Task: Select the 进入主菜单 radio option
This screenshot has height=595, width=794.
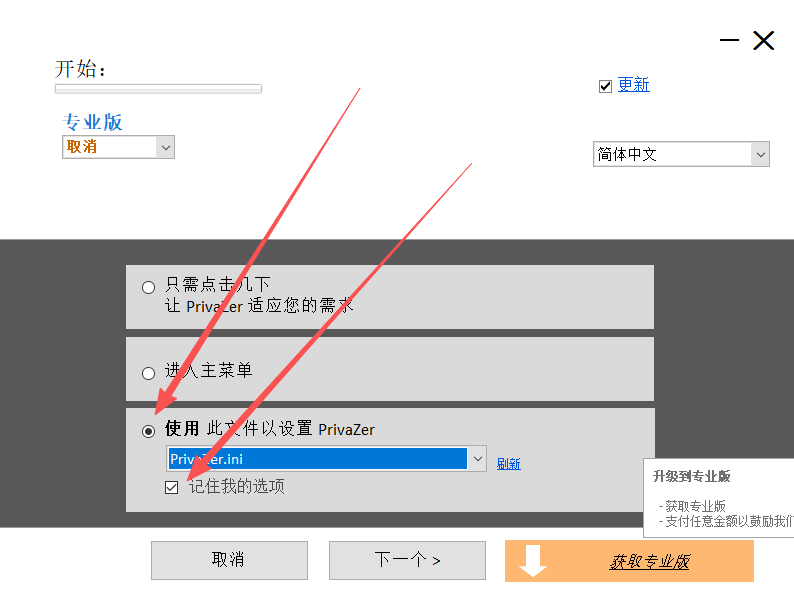Action: pos(148,373)
